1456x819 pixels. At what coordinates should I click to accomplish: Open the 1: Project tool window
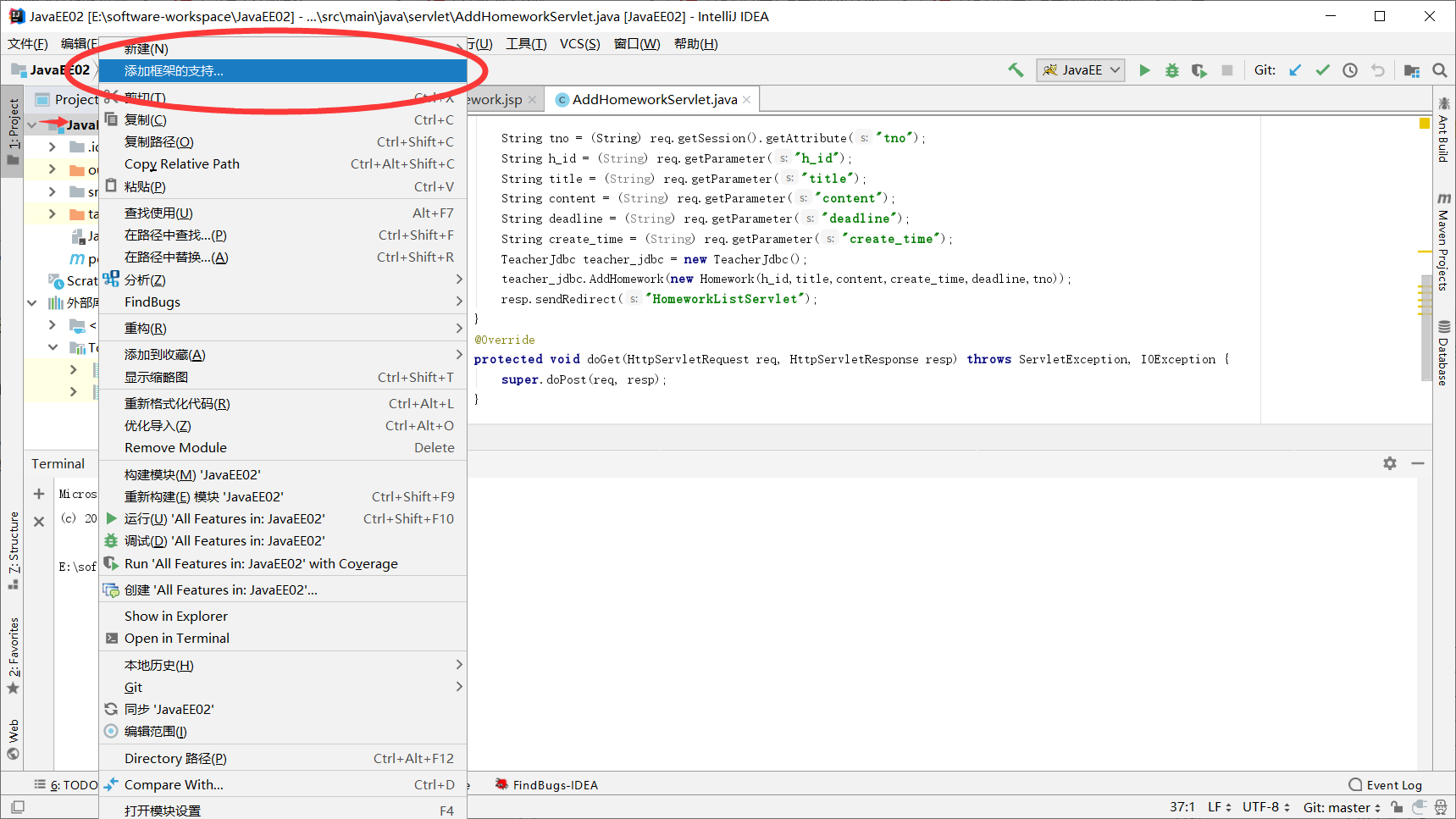(x=13, y=131)
